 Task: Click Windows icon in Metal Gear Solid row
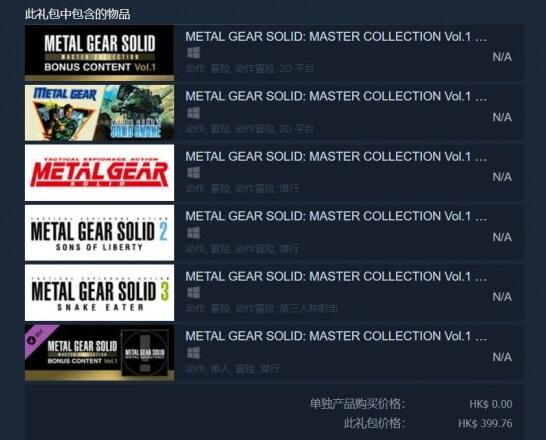(193, 173)
